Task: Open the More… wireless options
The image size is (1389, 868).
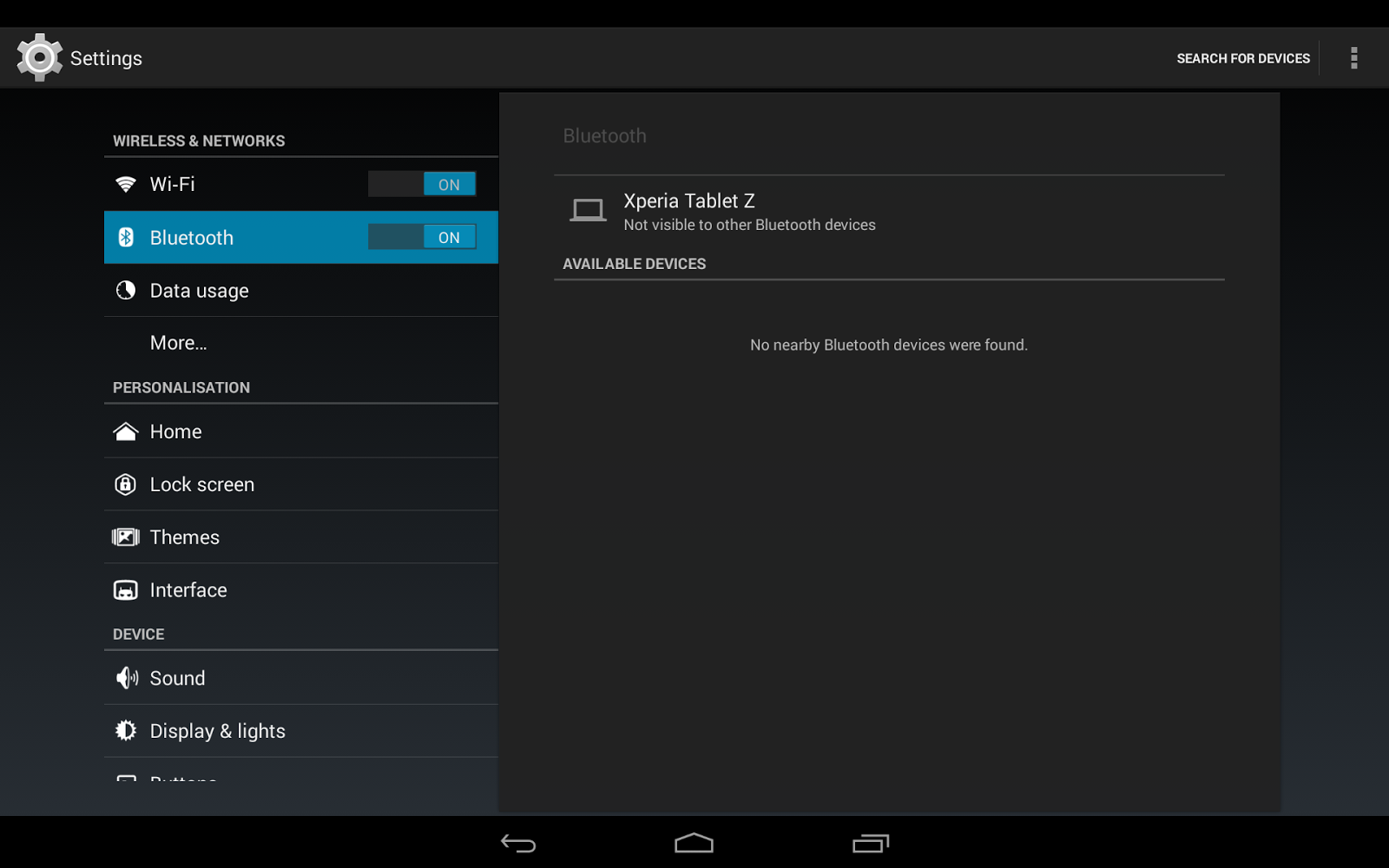Action: click(x=301, y=343)
